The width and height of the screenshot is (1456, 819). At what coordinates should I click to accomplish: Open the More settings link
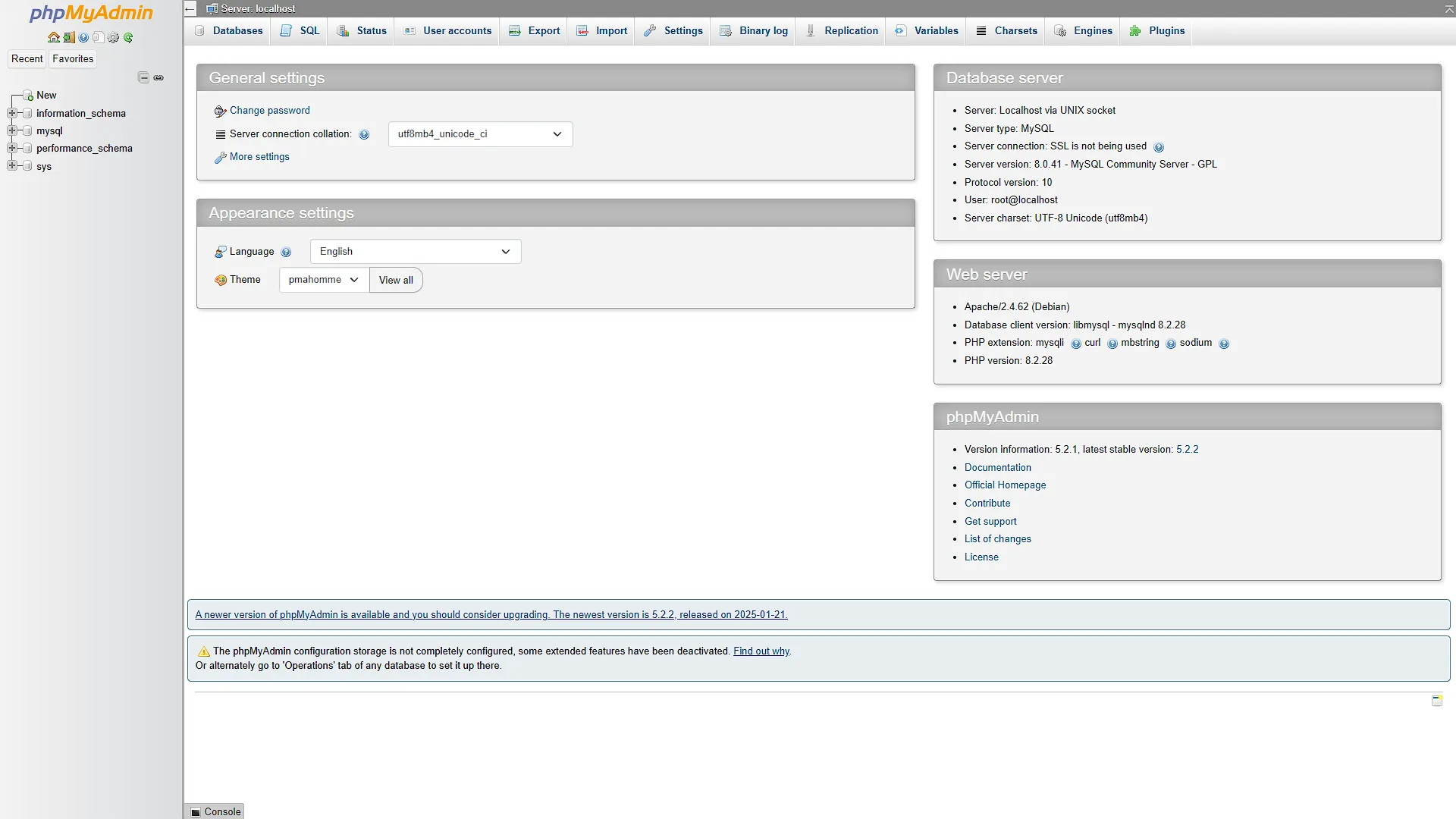pos(259,157)
